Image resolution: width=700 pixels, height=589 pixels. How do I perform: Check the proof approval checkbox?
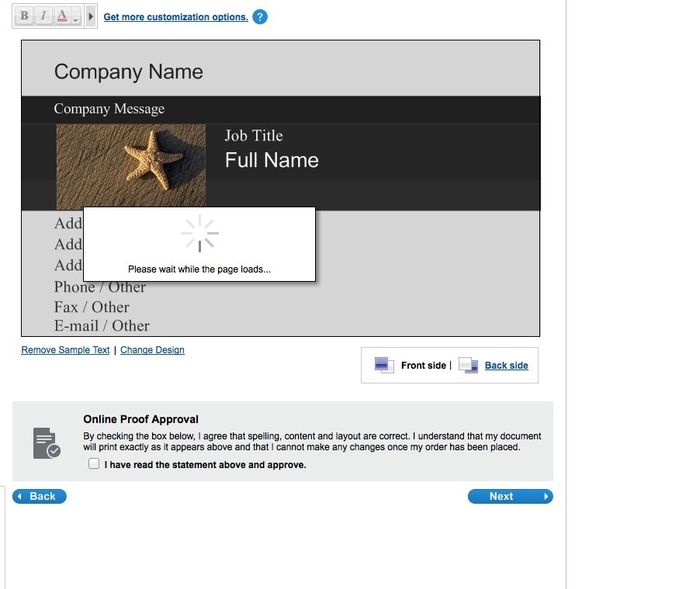(x=94, y=464)
